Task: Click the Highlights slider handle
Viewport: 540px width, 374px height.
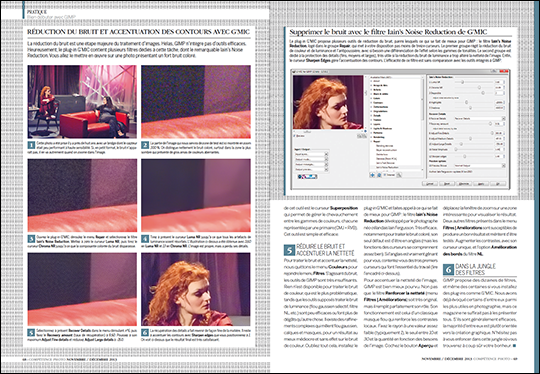Action: pos(466,102)
